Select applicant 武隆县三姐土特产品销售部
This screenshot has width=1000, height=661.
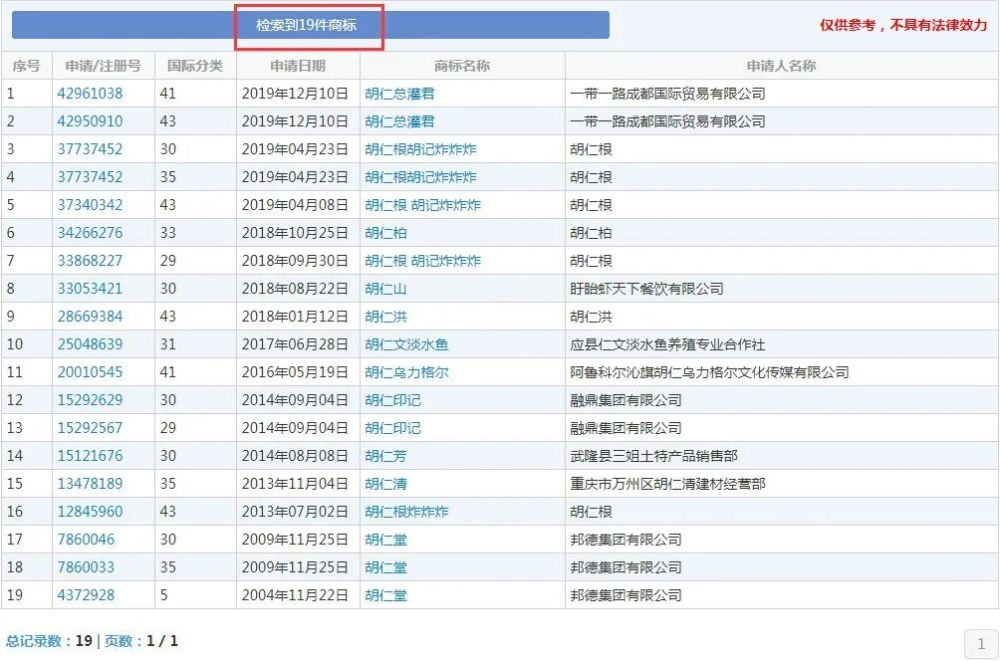pyautogui.click(x=654, y=456)
